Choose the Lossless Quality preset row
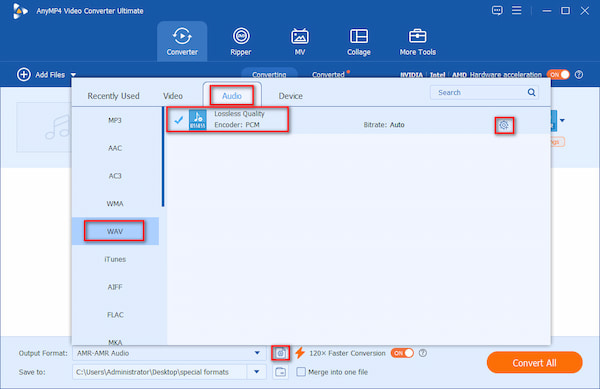This screenshot has height=389, width=600. pos(358,120)
